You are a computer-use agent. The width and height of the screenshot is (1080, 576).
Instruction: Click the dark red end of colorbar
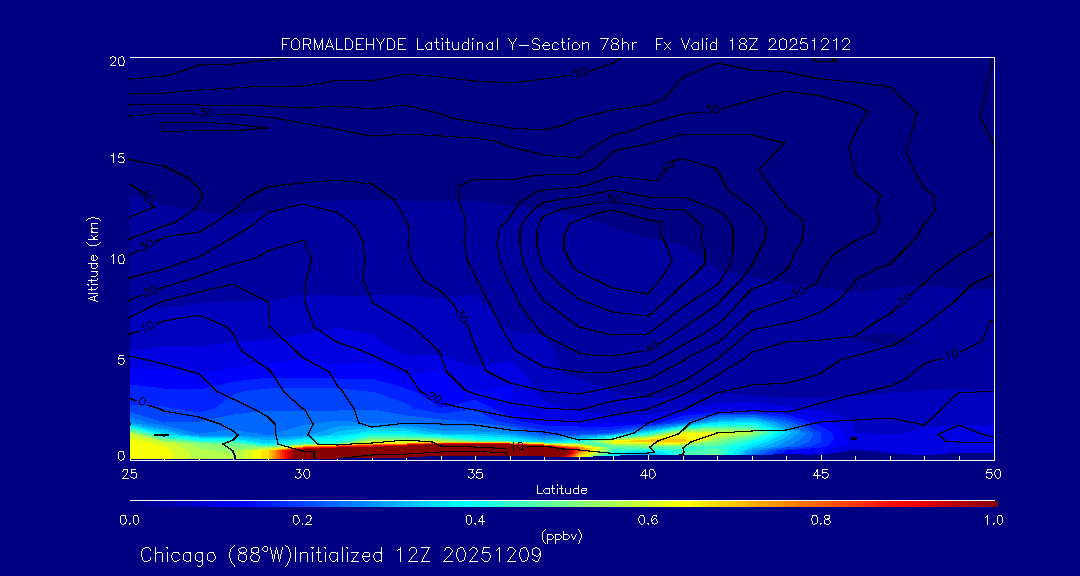click(x=985, y=503)
